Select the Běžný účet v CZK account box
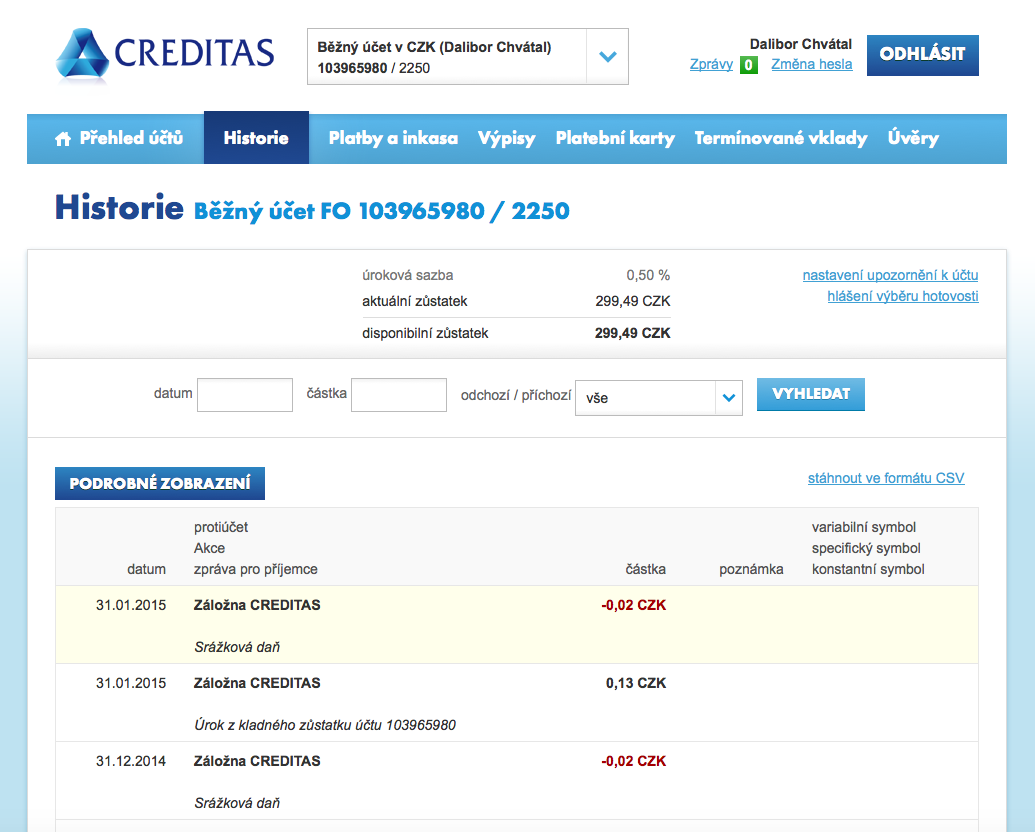The image size is (1035, 832). tap(467, 57)
